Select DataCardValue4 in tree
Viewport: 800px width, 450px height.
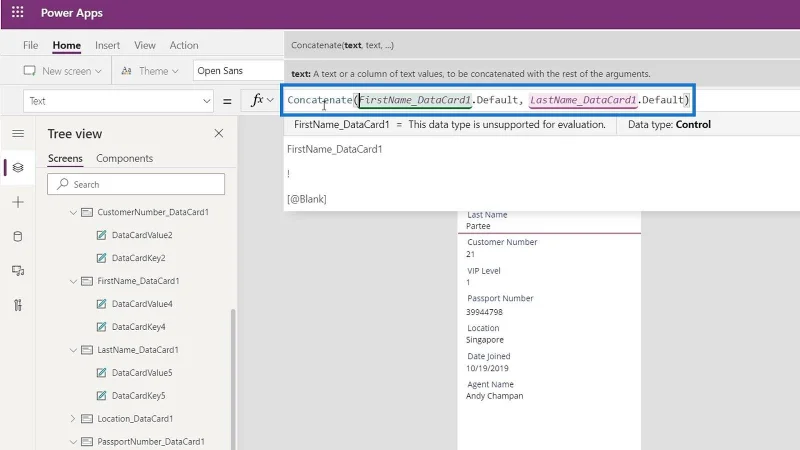(142, 304)
